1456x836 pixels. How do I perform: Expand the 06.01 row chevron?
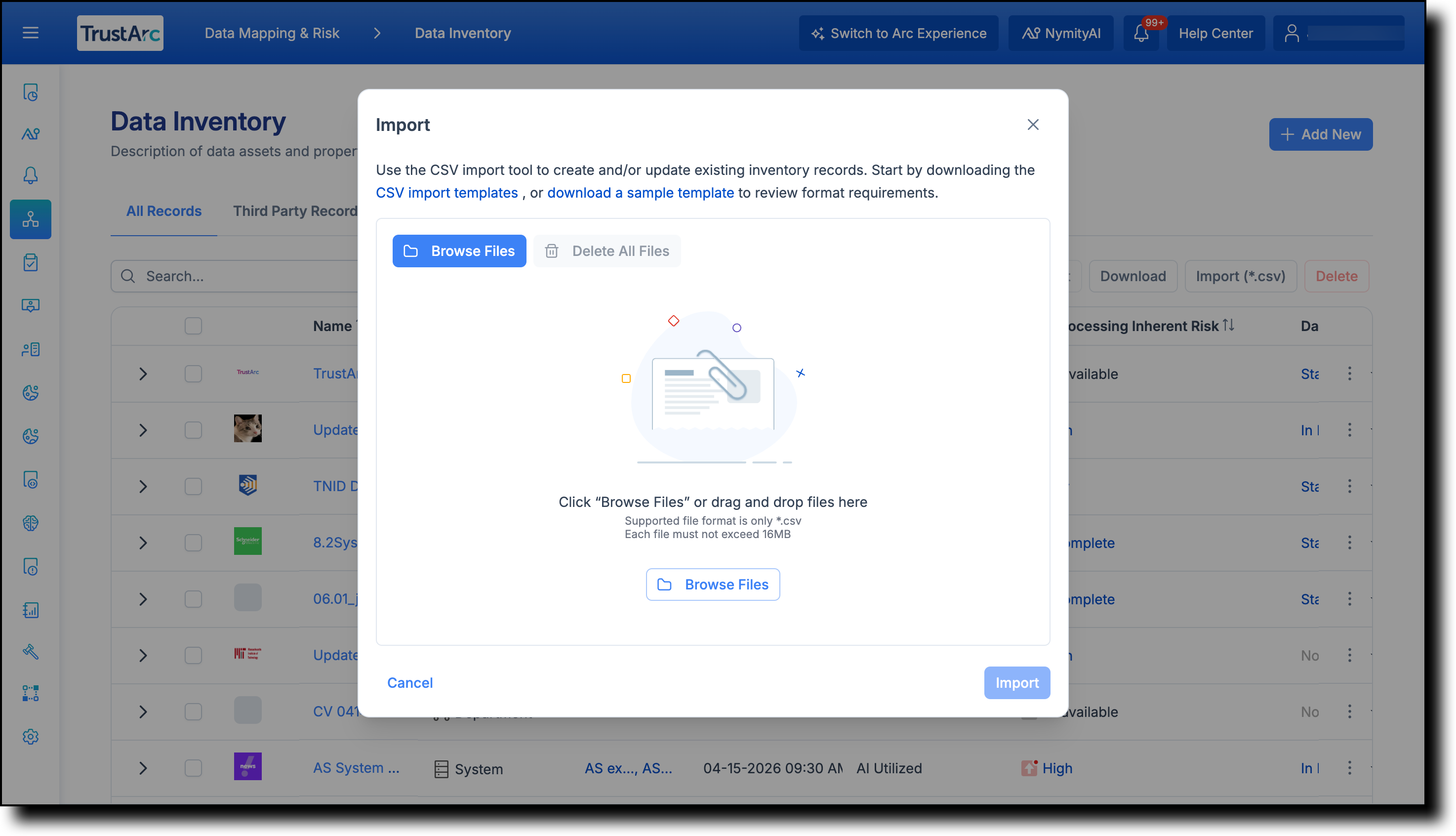click(x=143, y=599)
